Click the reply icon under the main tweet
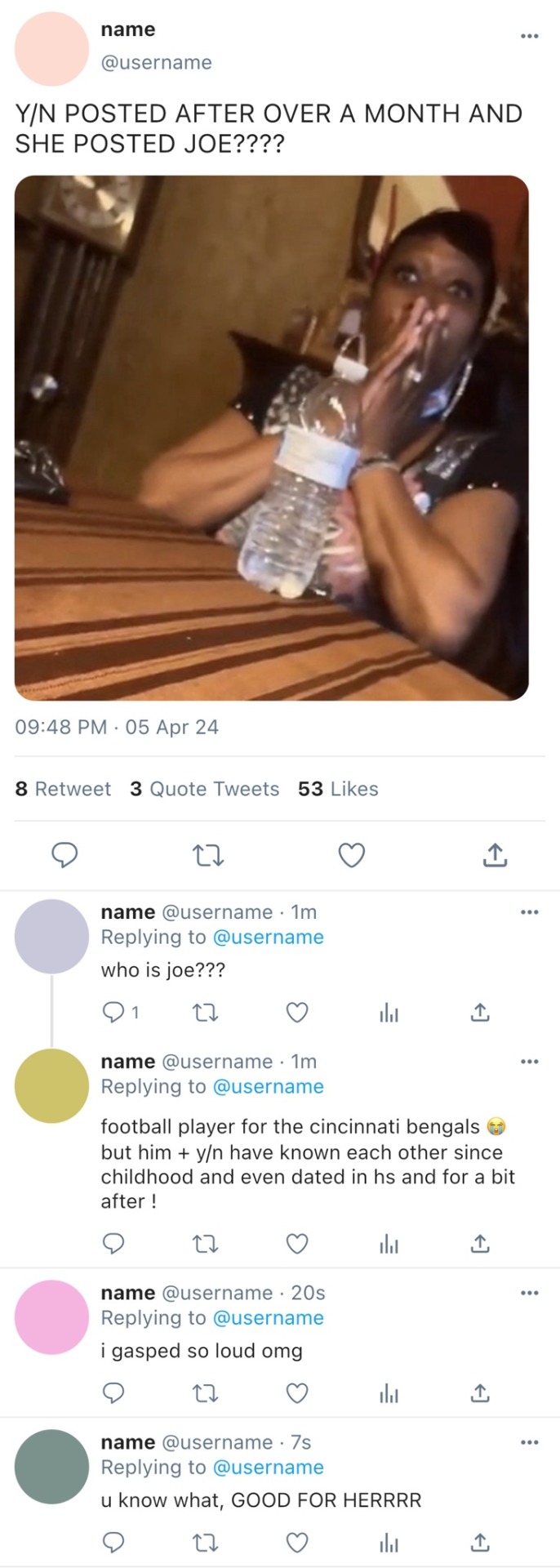 [x=64, y=855]
